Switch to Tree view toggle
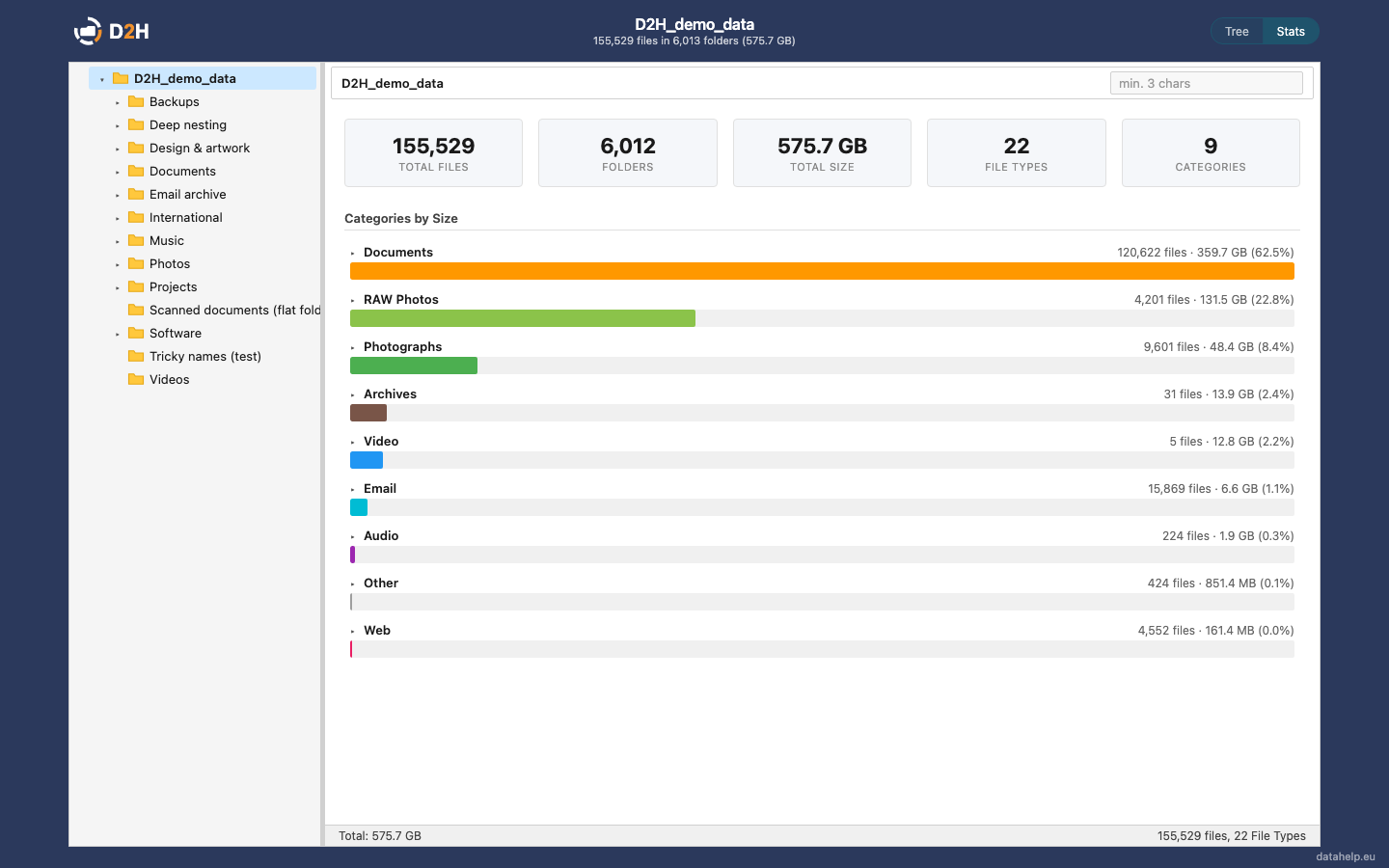This screenshot has height=868, width=1389. click(x=1237, y=31)
